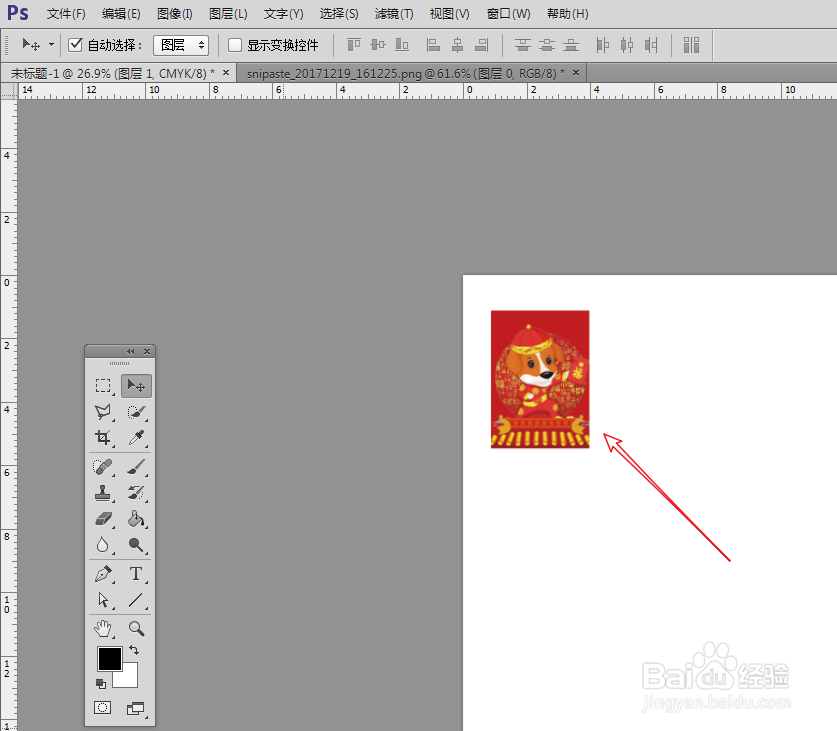Select the Quick Selection tool
837x731 pixels.
(136, 412)
